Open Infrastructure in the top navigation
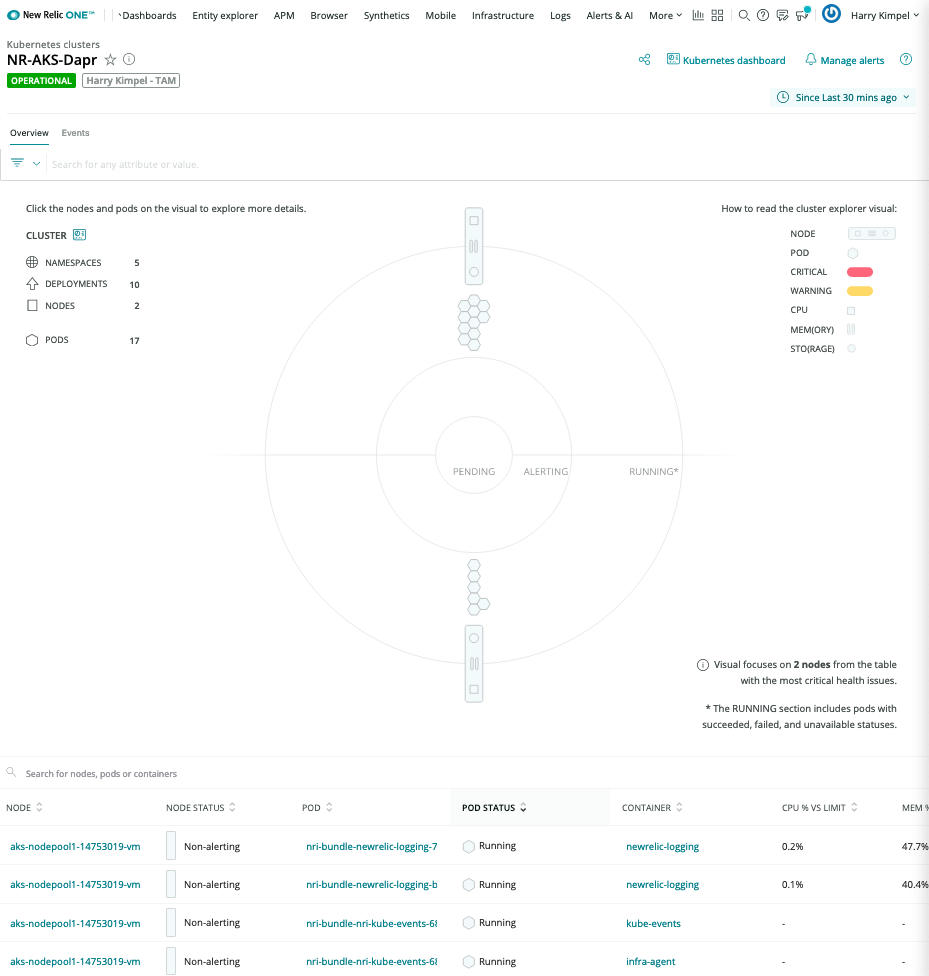This screenshot has height=976, width=929. point(502,15)
